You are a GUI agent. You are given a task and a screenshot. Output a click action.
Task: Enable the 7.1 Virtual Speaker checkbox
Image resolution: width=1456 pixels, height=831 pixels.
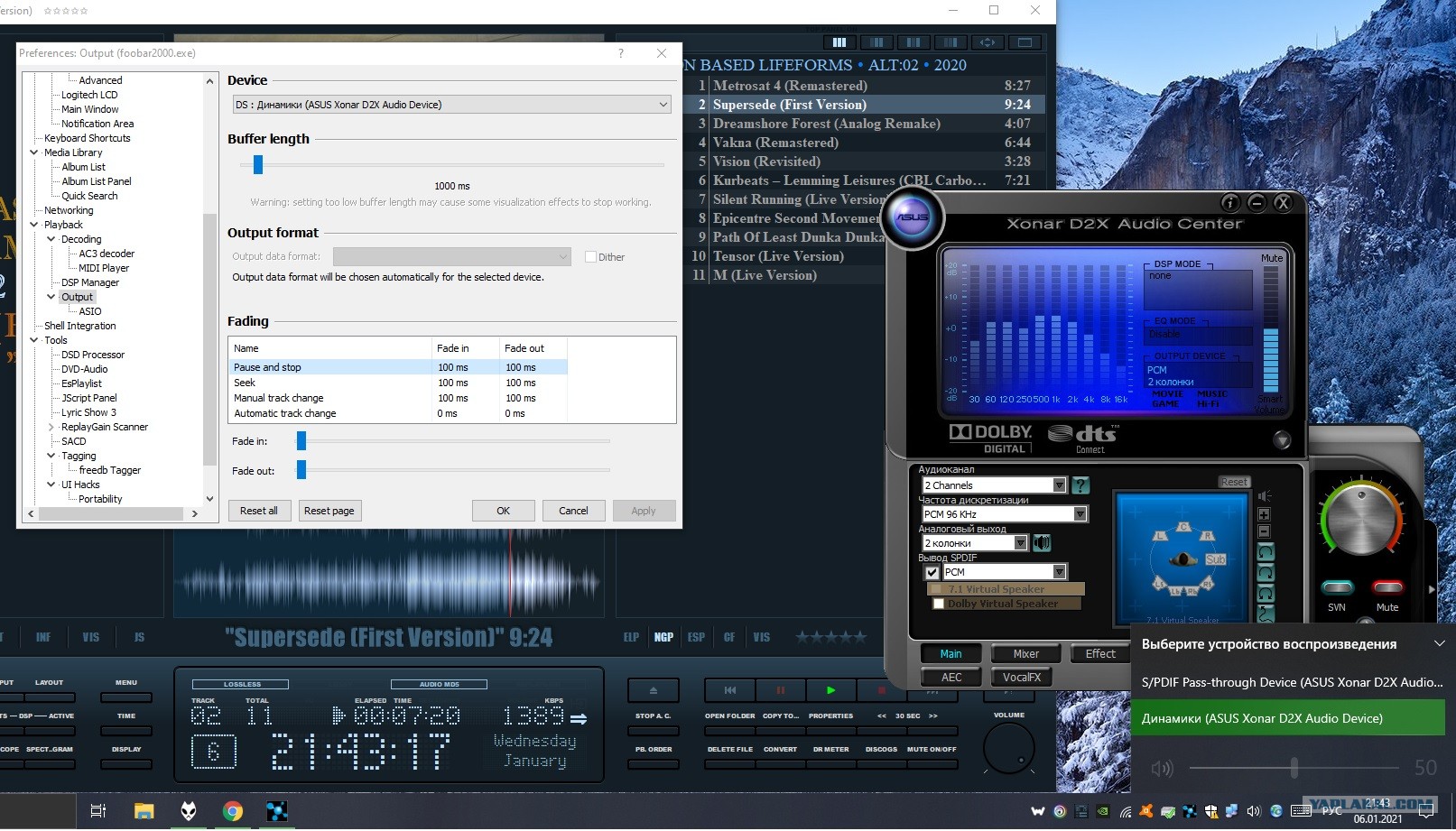click(x=936, y=589)
